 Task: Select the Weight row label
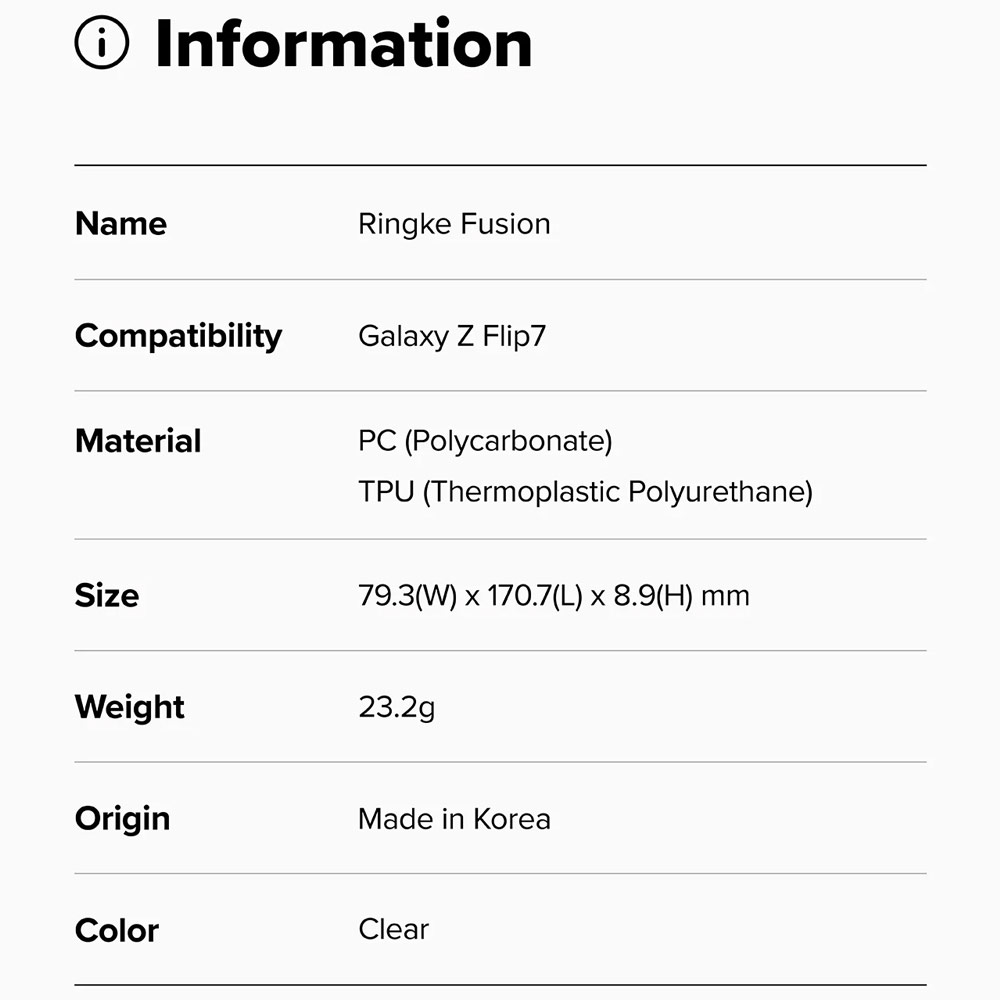[130, 708]
